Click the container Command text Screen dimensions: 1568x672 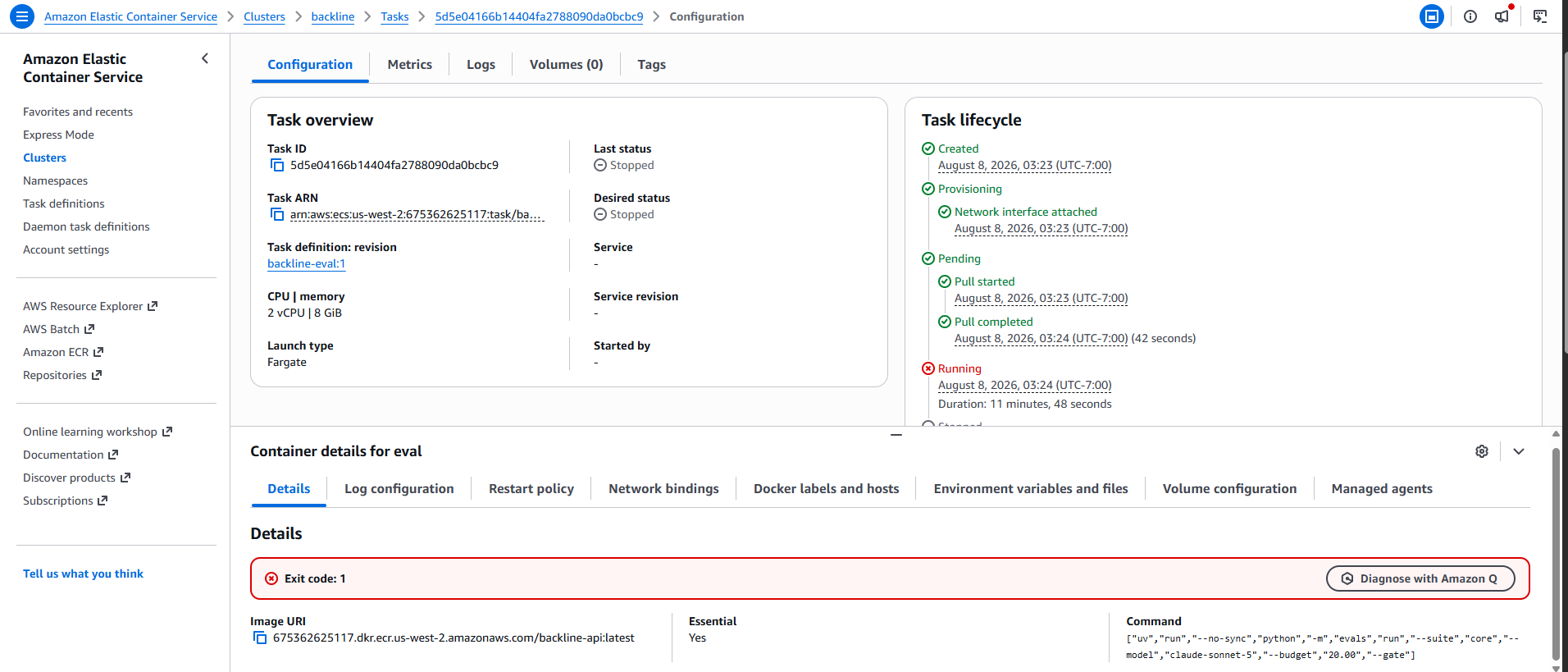tap(1322, 647)
